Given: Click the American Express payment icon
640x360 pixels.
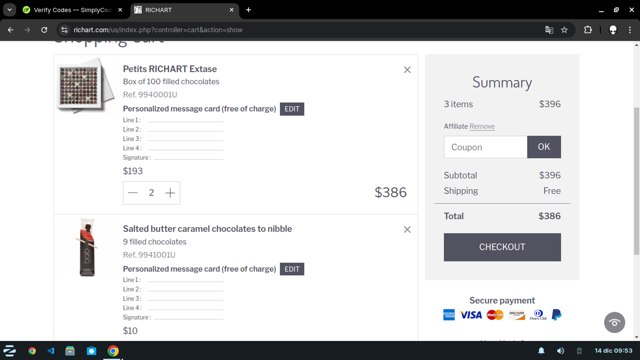Looking at the screenshot, I should 449,315.
